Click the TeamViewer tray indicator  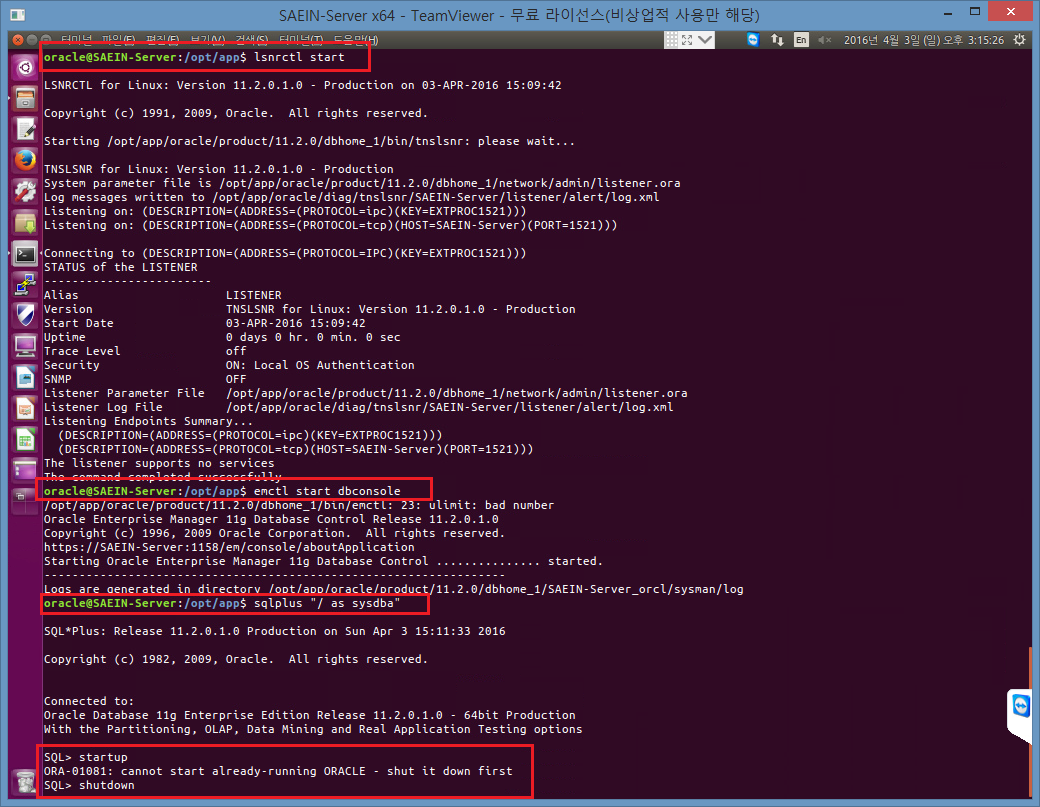click(753, 40)
